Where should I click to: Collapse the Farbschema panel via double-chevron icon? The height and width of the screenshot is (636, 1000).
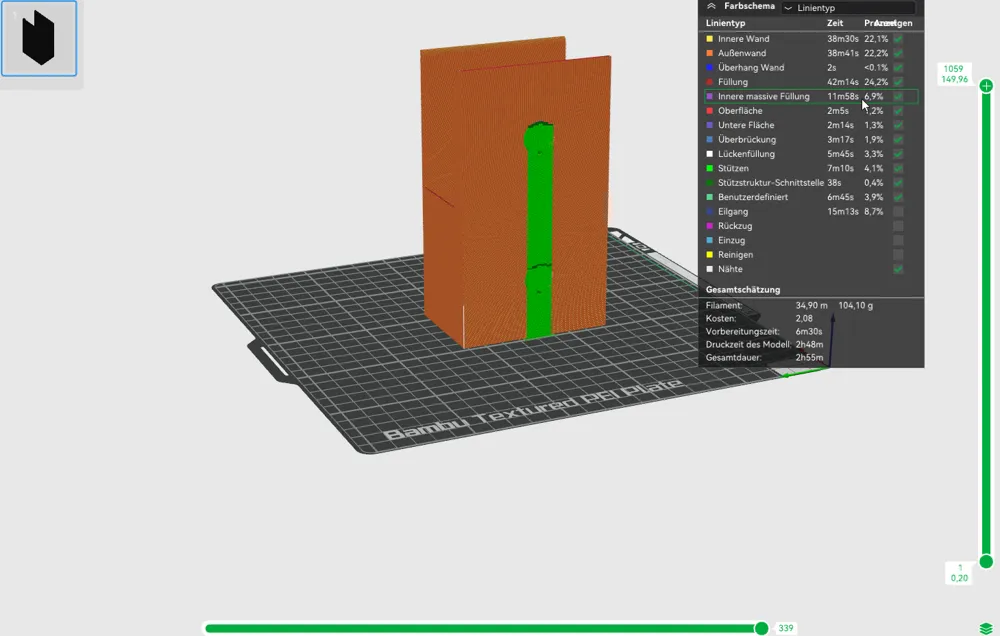click(x=710, y=6)
